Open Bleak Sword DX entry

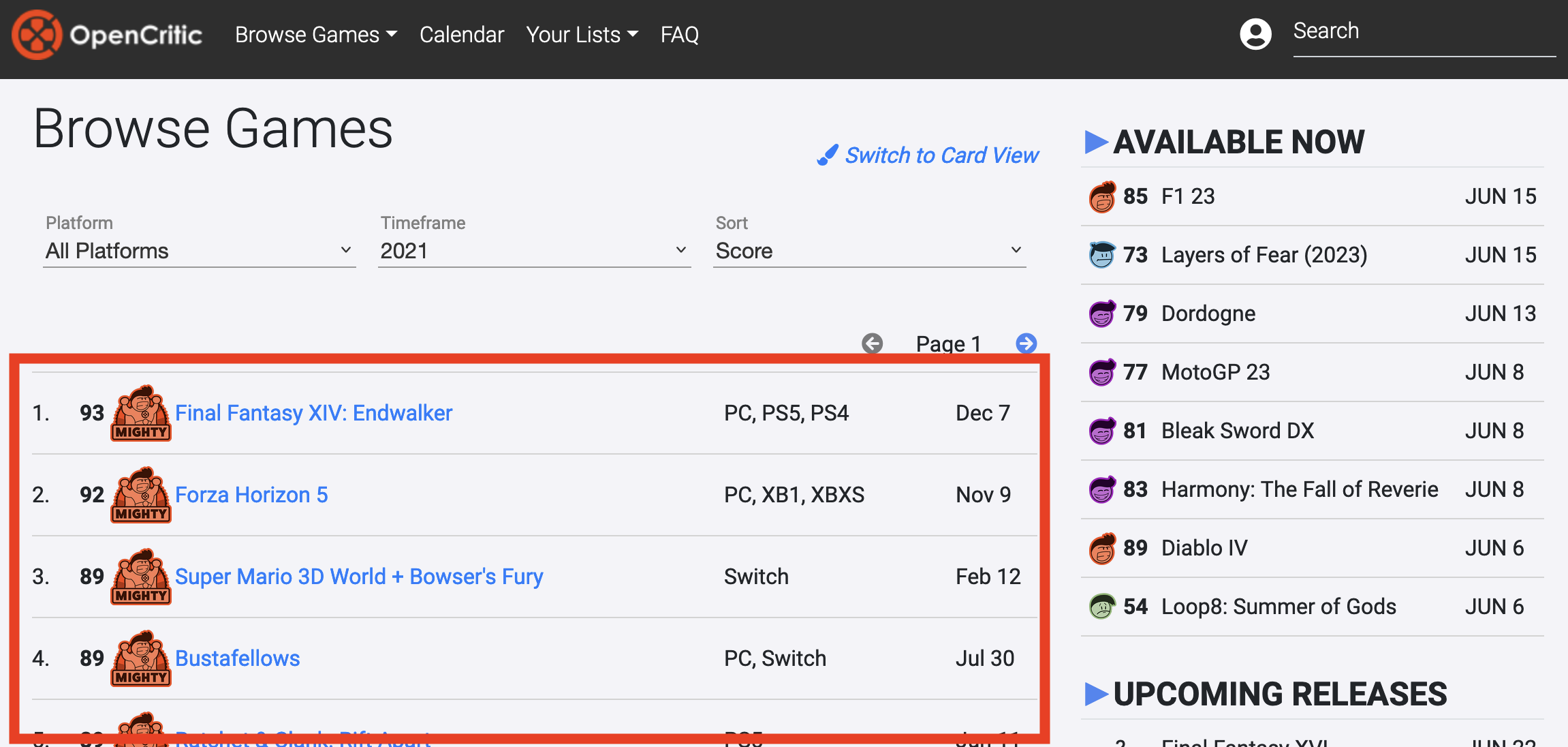click(1238, 431)
